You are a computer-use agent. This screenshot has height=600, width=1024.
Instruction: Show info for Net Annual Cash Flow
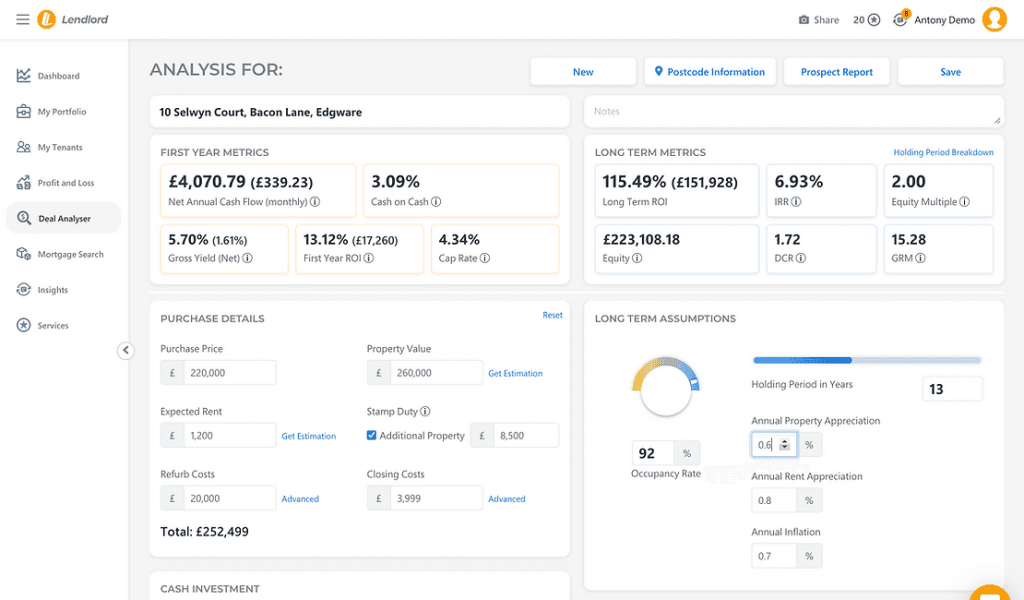click(x=315, y=202)
